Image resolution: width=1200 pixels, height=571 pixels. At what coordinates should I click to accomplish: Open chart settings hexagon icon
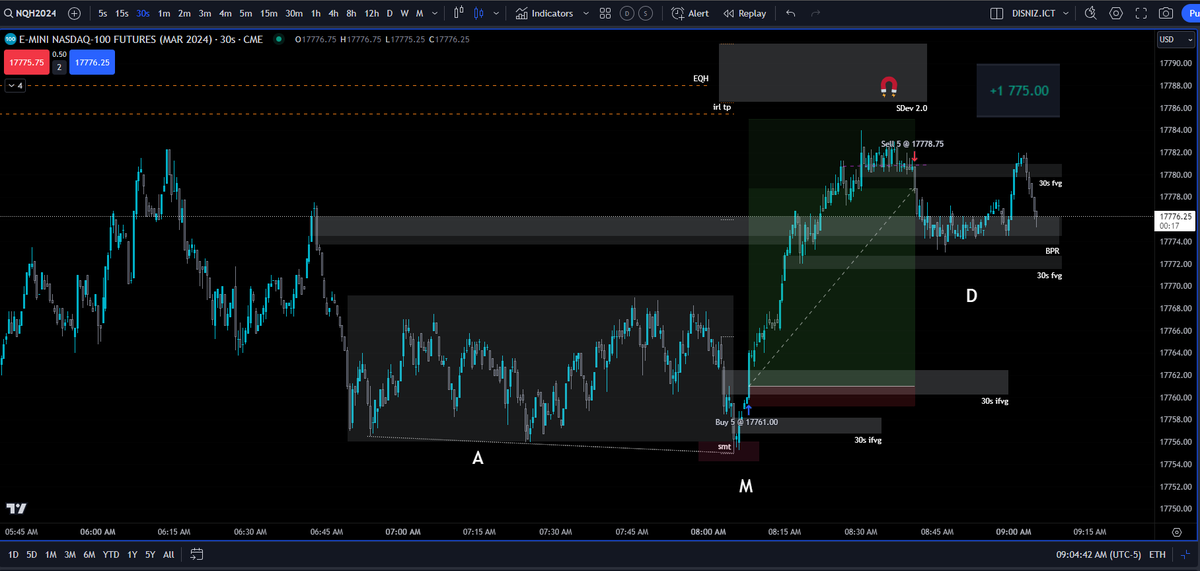pyautogui.click(x=1116, y=13)
